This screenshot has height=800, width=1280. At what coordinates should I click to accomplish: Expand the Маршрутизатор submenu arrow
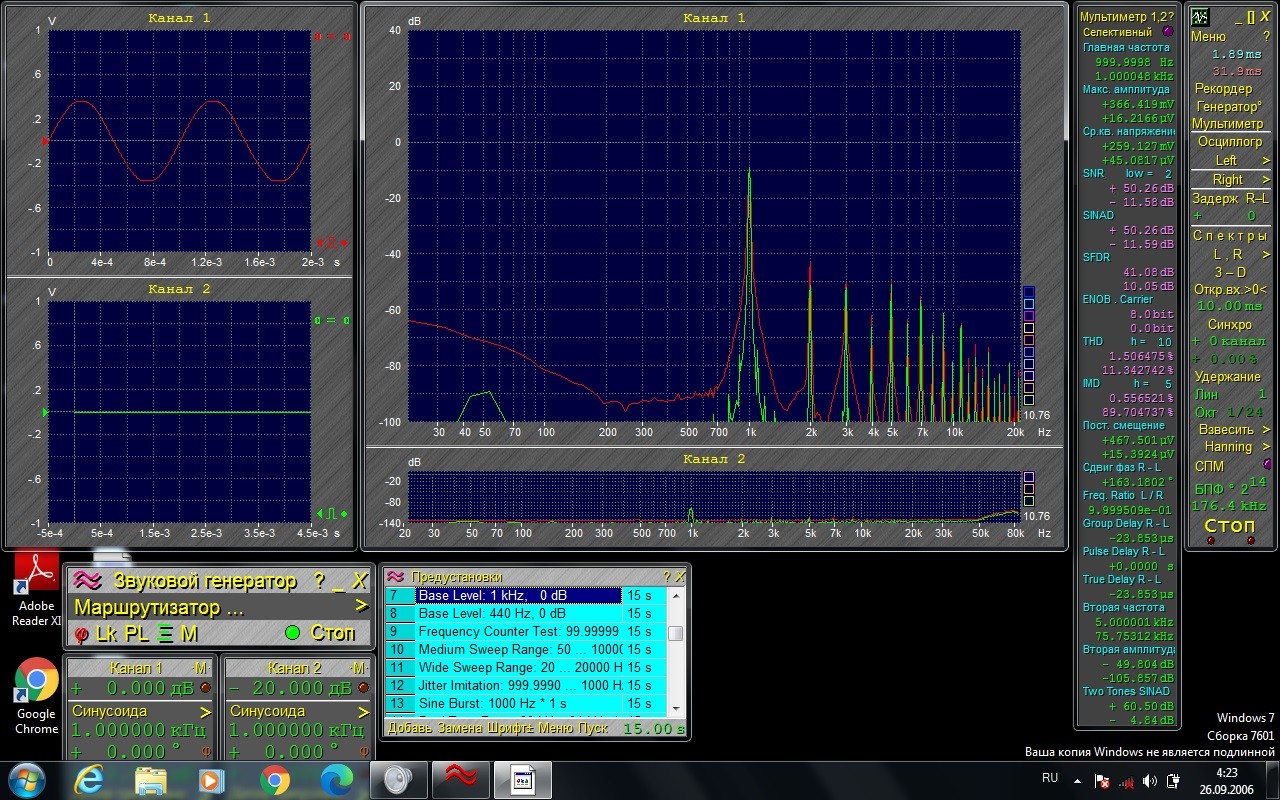pos(360,606)
